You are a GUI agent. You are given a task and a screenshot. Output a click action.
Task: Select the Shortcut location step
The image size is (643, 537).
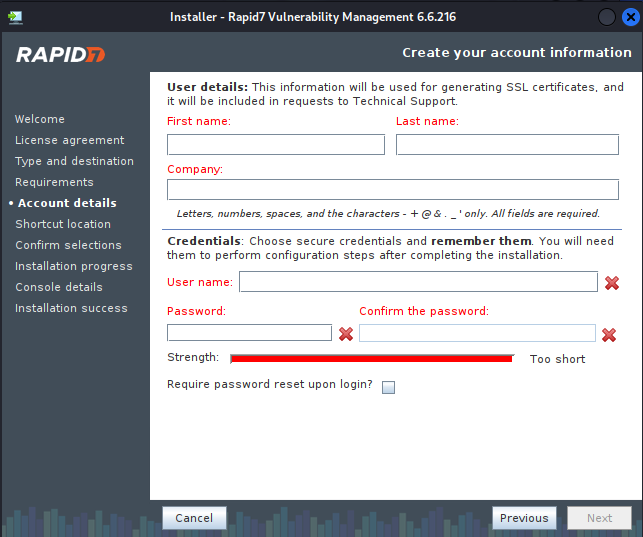click(63, 224)
